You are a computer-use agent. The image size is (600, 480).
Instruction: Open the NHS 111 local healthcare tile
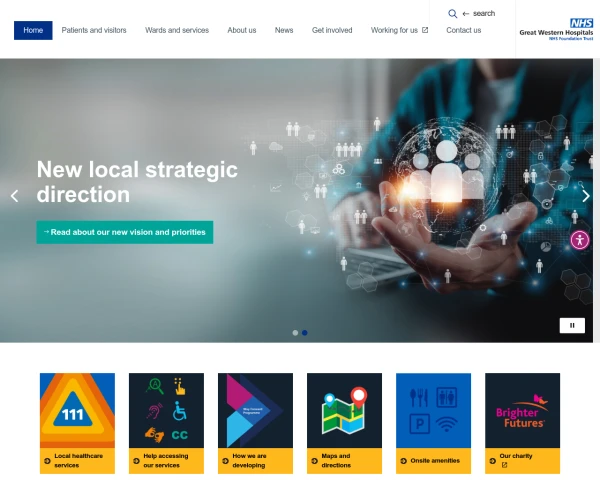coord(77,423)
